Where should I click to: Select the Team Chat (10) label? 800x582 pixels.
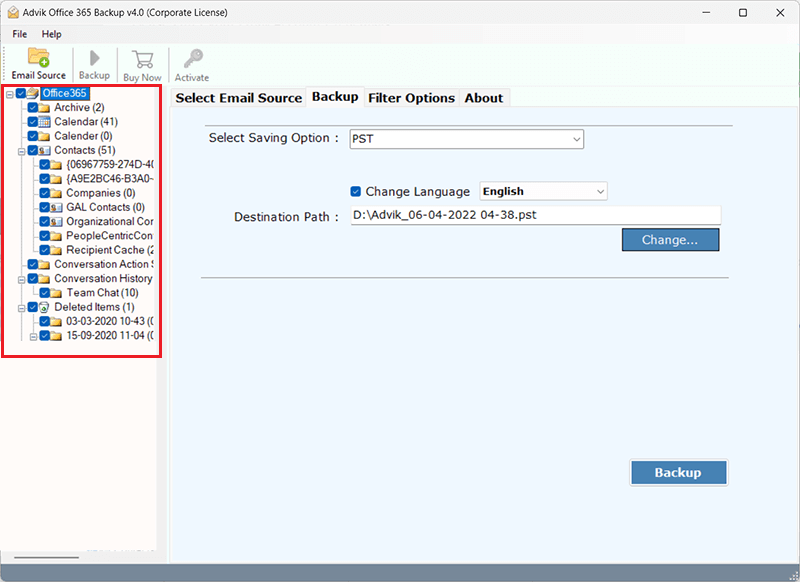[x=102, y=293]
